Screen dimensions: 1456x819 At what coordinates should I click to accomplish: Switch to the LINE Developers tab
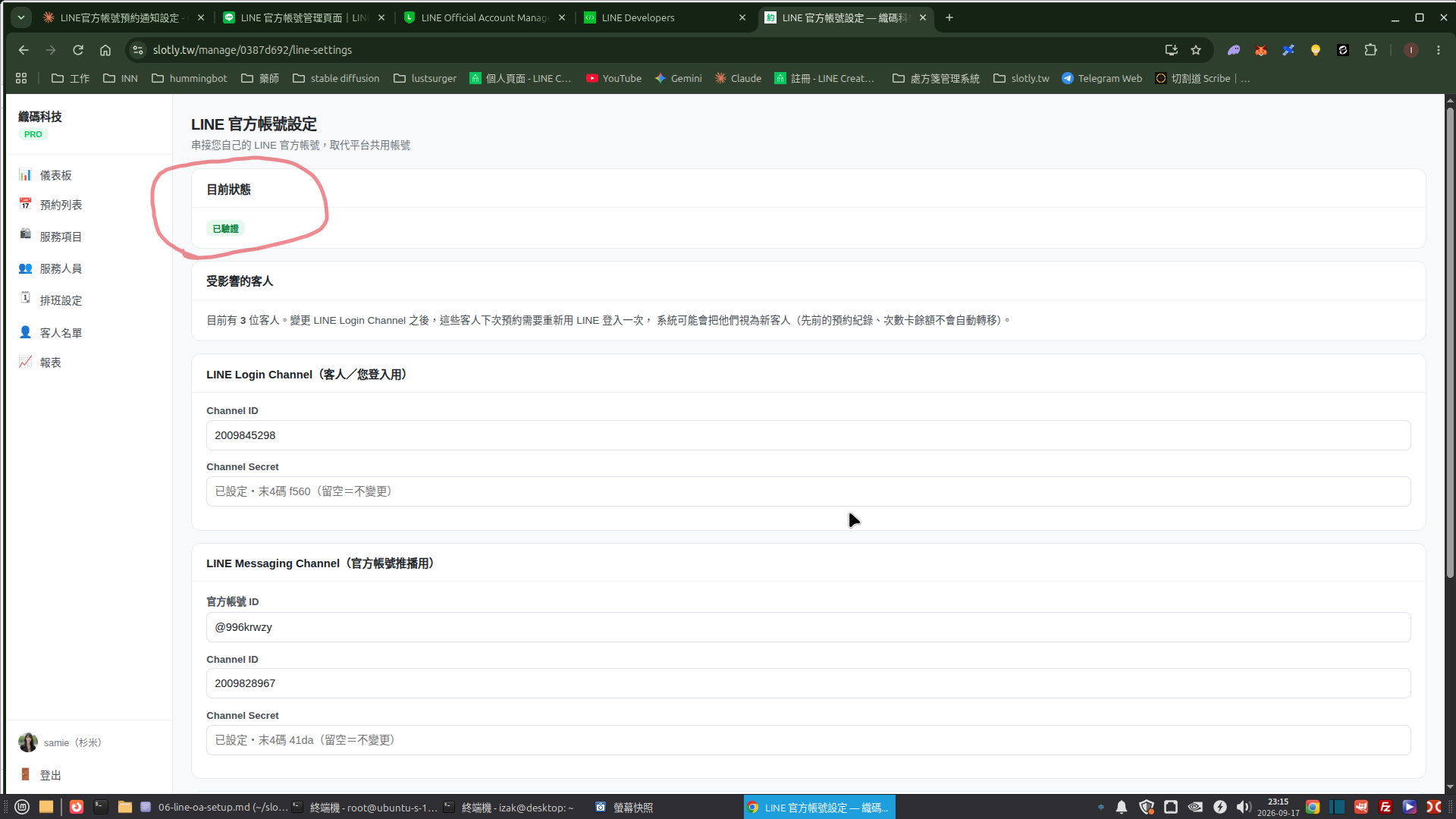pos(664,17)
